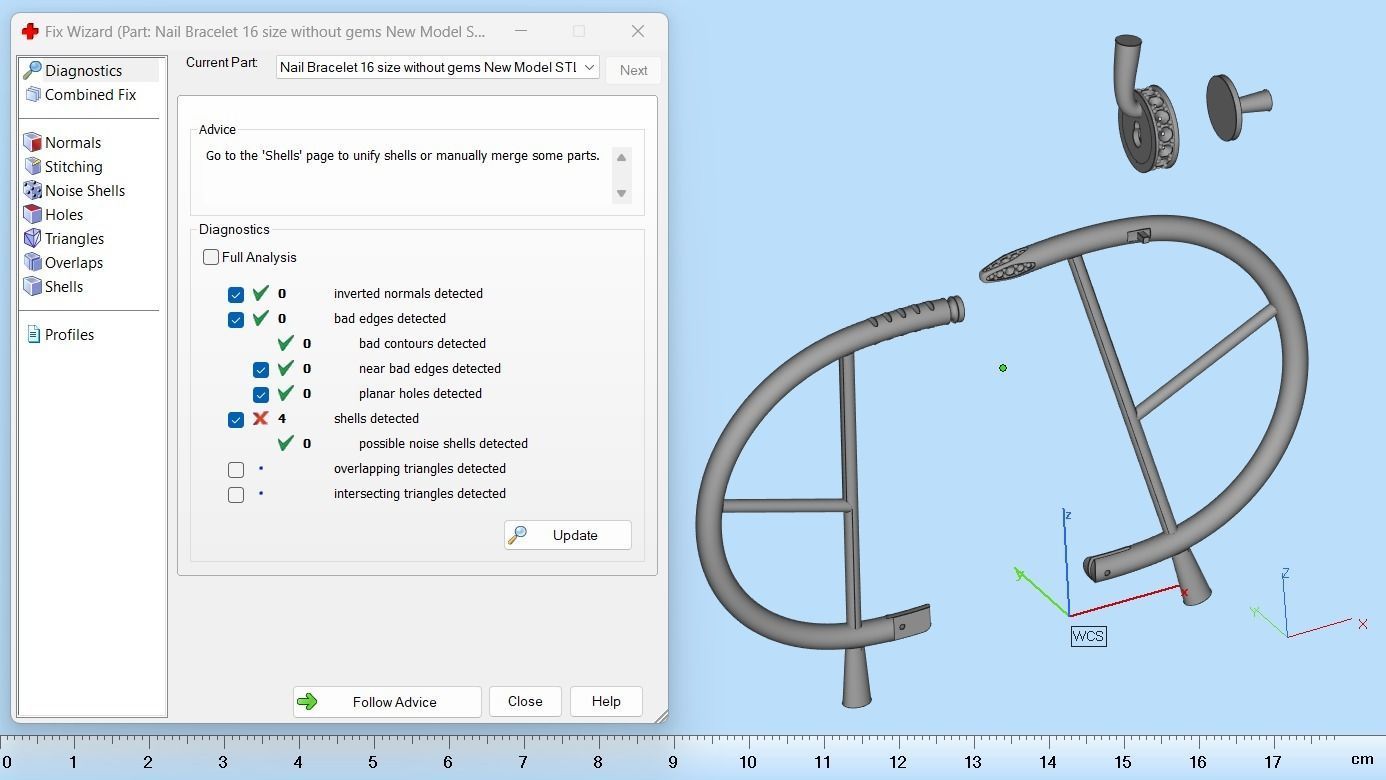Screen dimensions: 1386x780
Task: Click the Next button
Action: [633, 70]
